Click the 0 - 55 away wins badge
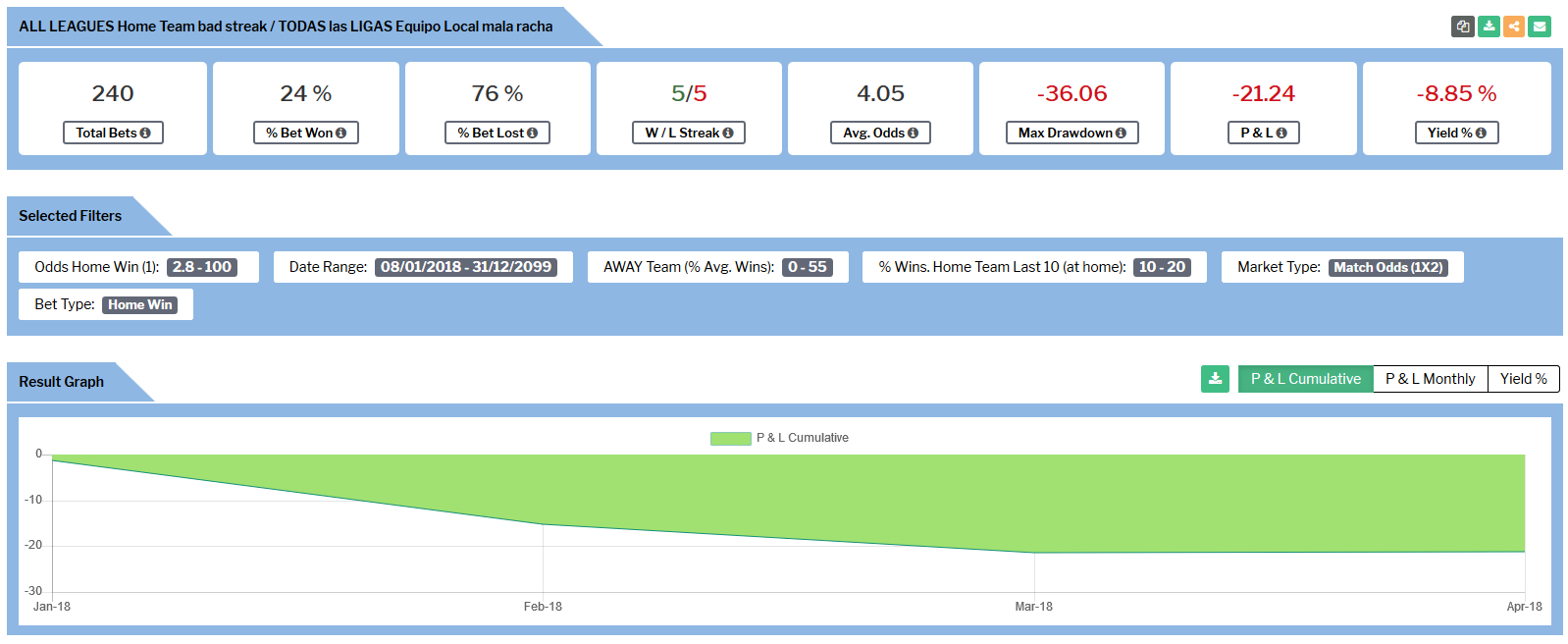 (x=808, y=267)
